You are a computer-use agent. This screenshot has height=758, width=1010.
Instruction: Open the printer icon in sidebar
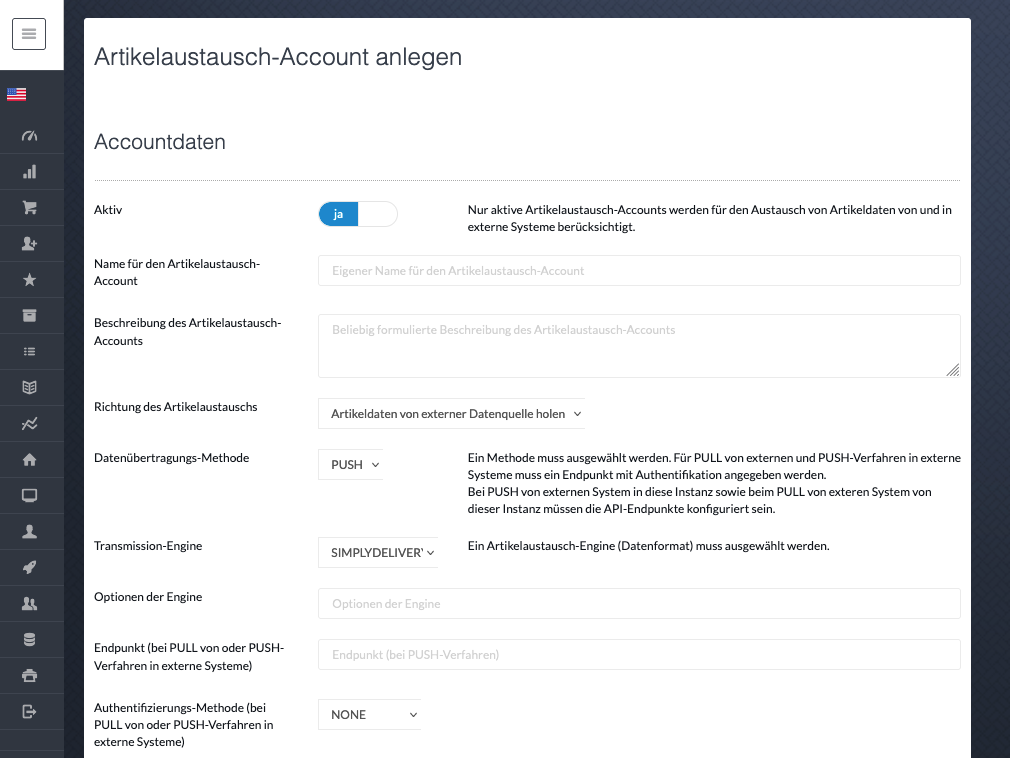click(30, 676)
